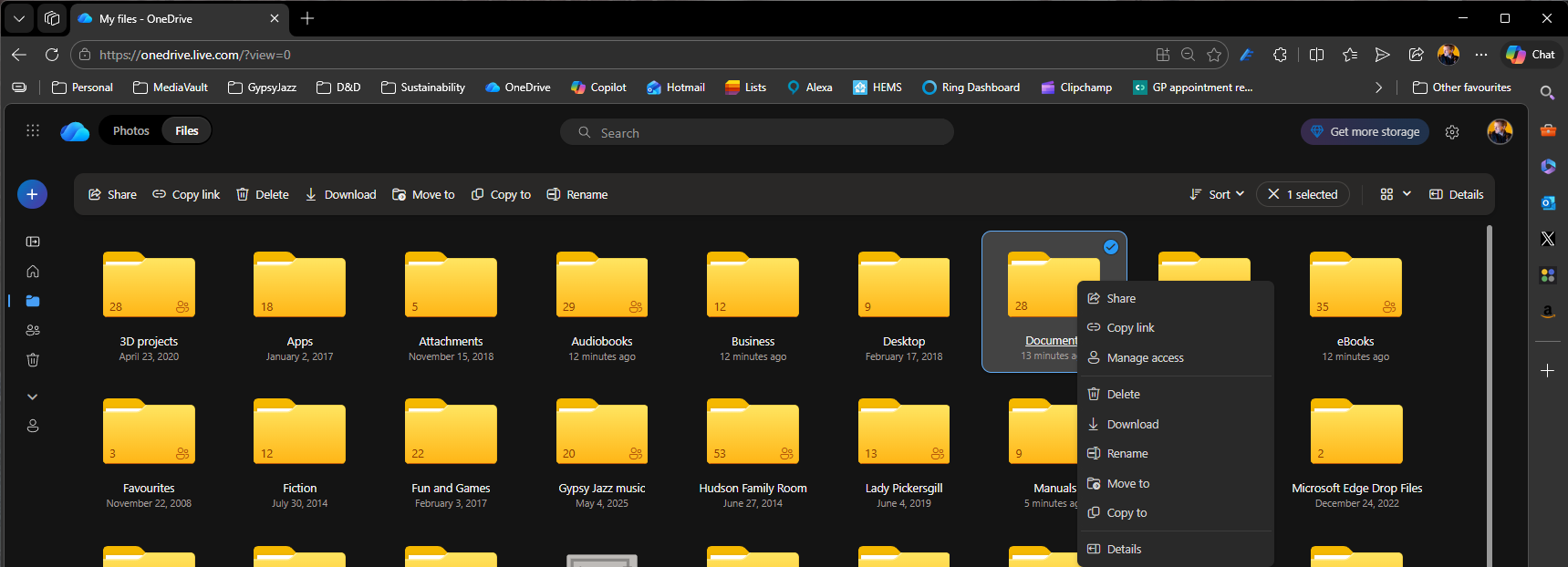Image resolution: width=1568 pixels, height=567 pixels.
Task: Open My files folder icon in sidebar
Action: tap(33, 301)
